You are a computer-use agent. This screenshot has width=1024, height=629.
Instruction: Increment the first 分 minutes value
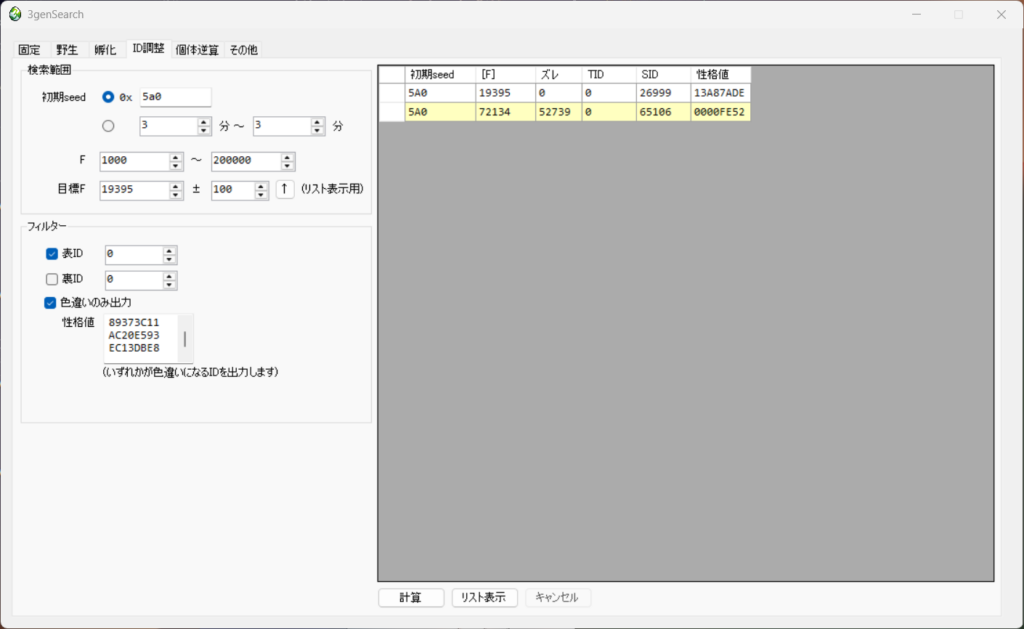point(203,122)
